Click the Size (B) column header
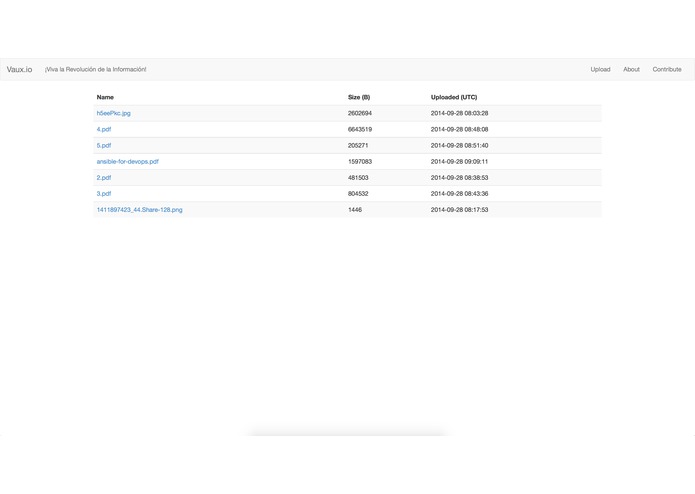 [359, 97]
